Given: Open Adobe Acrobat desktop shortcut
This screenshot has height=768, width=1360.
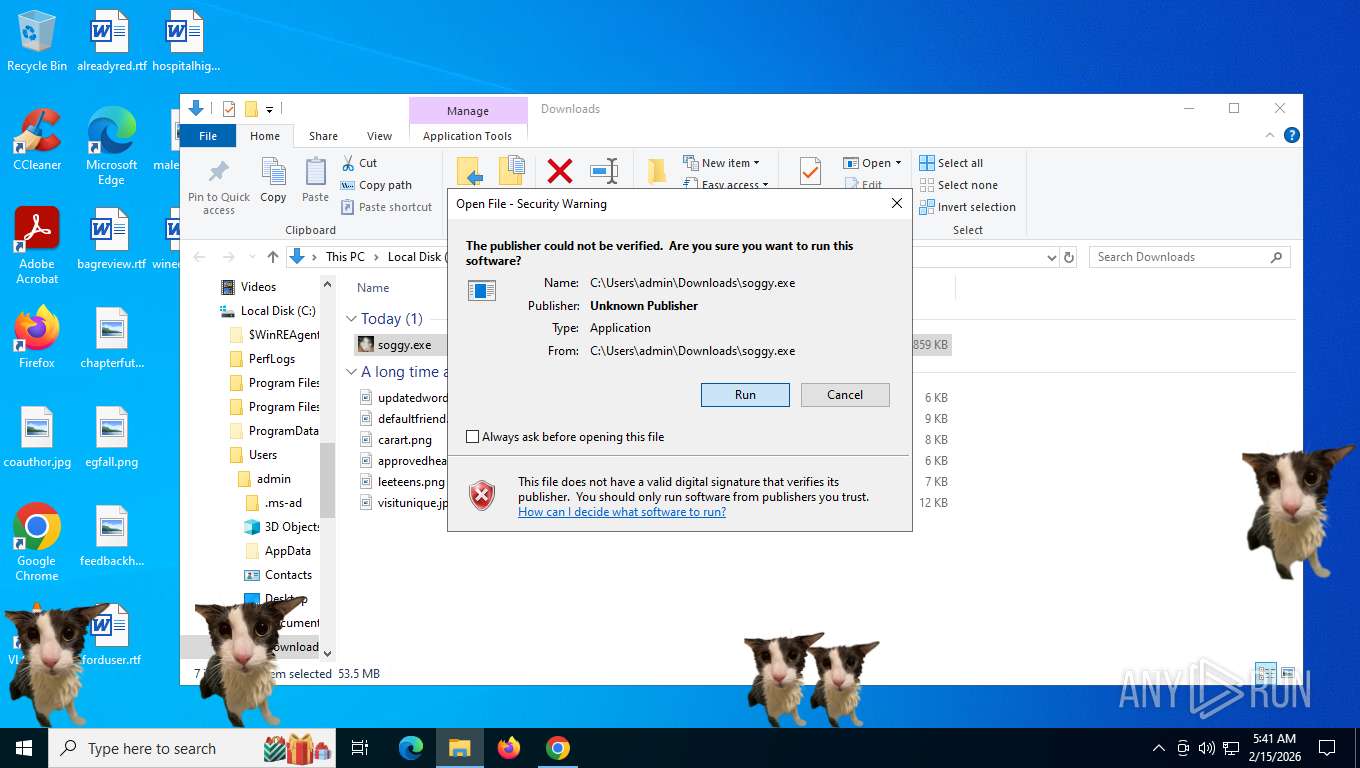Looking at the screenshot, I should pyautogui.click(x=37, y=245).
